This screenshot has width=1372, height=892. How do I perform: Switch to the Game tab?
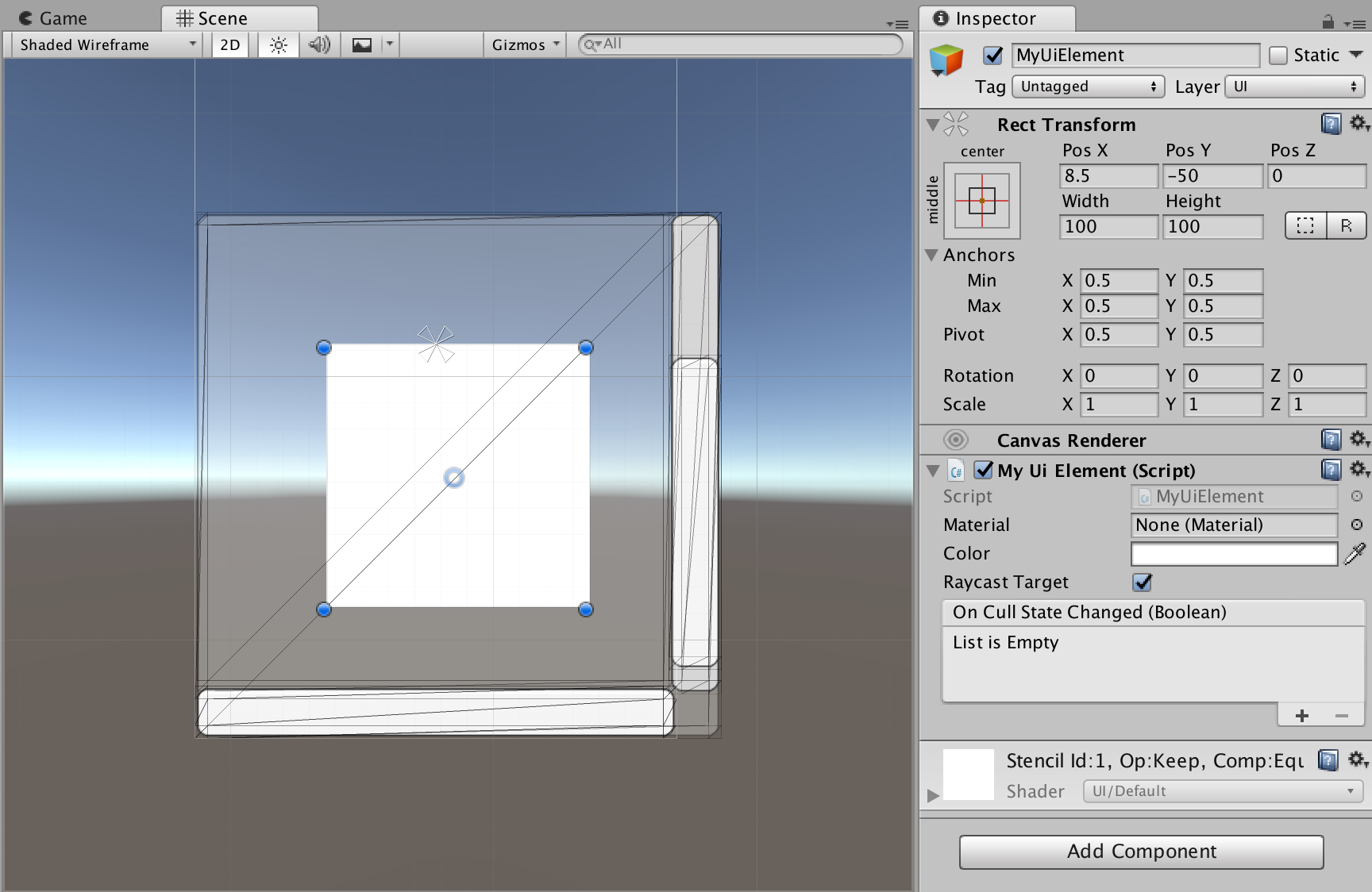click(x=52, y=18)
